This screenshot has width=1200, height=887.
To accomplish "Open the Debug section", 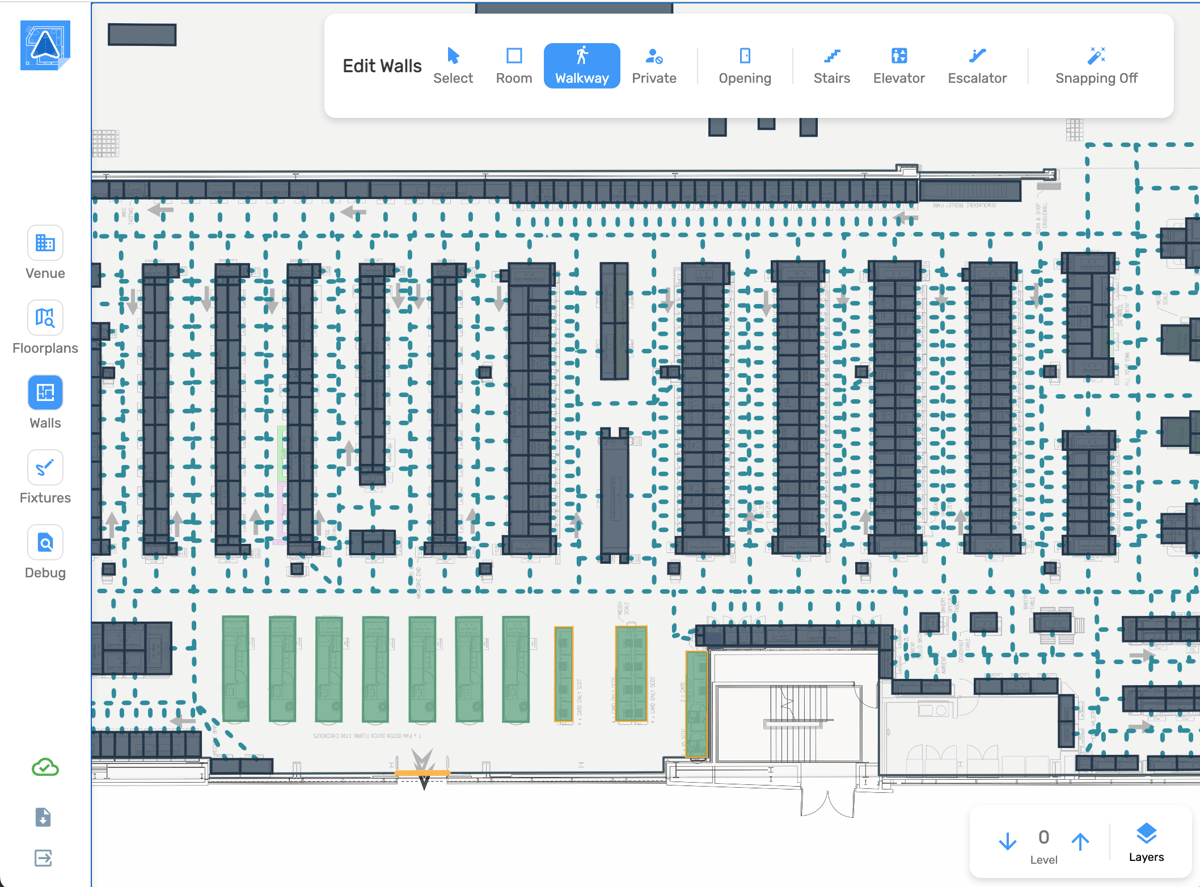I will [x=45, y=553].
